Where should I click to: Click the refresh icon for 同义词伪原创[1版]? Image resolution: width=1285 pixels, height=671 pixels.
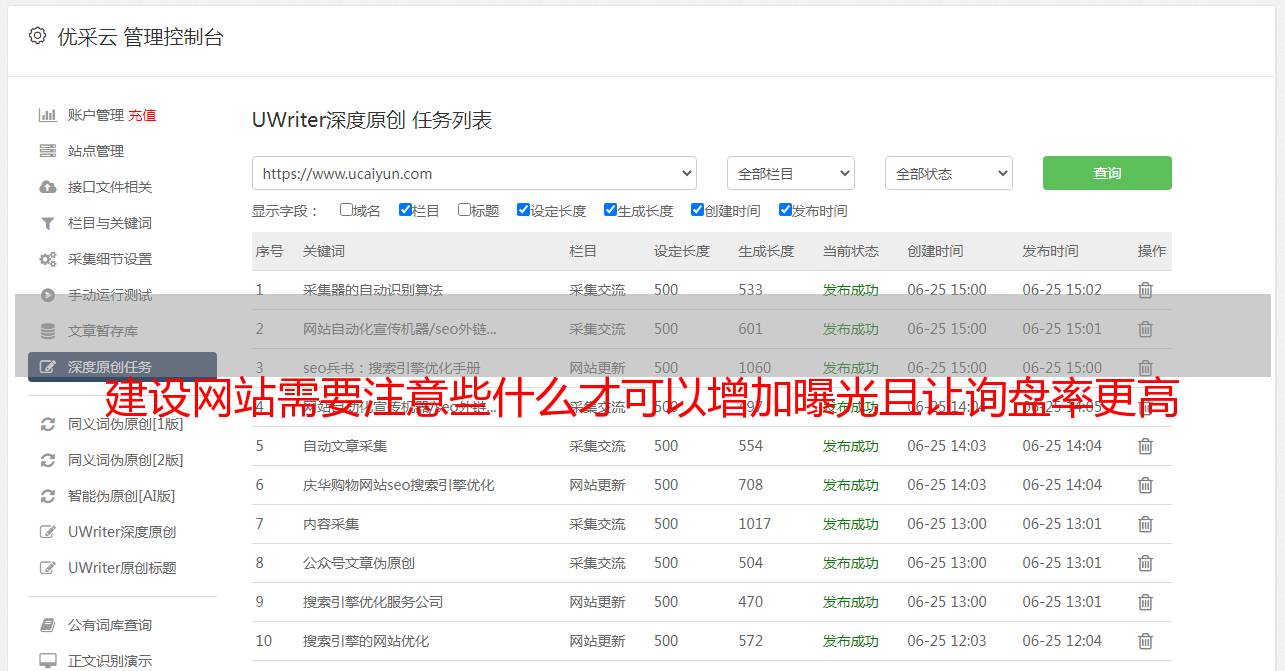click(47, 424)
